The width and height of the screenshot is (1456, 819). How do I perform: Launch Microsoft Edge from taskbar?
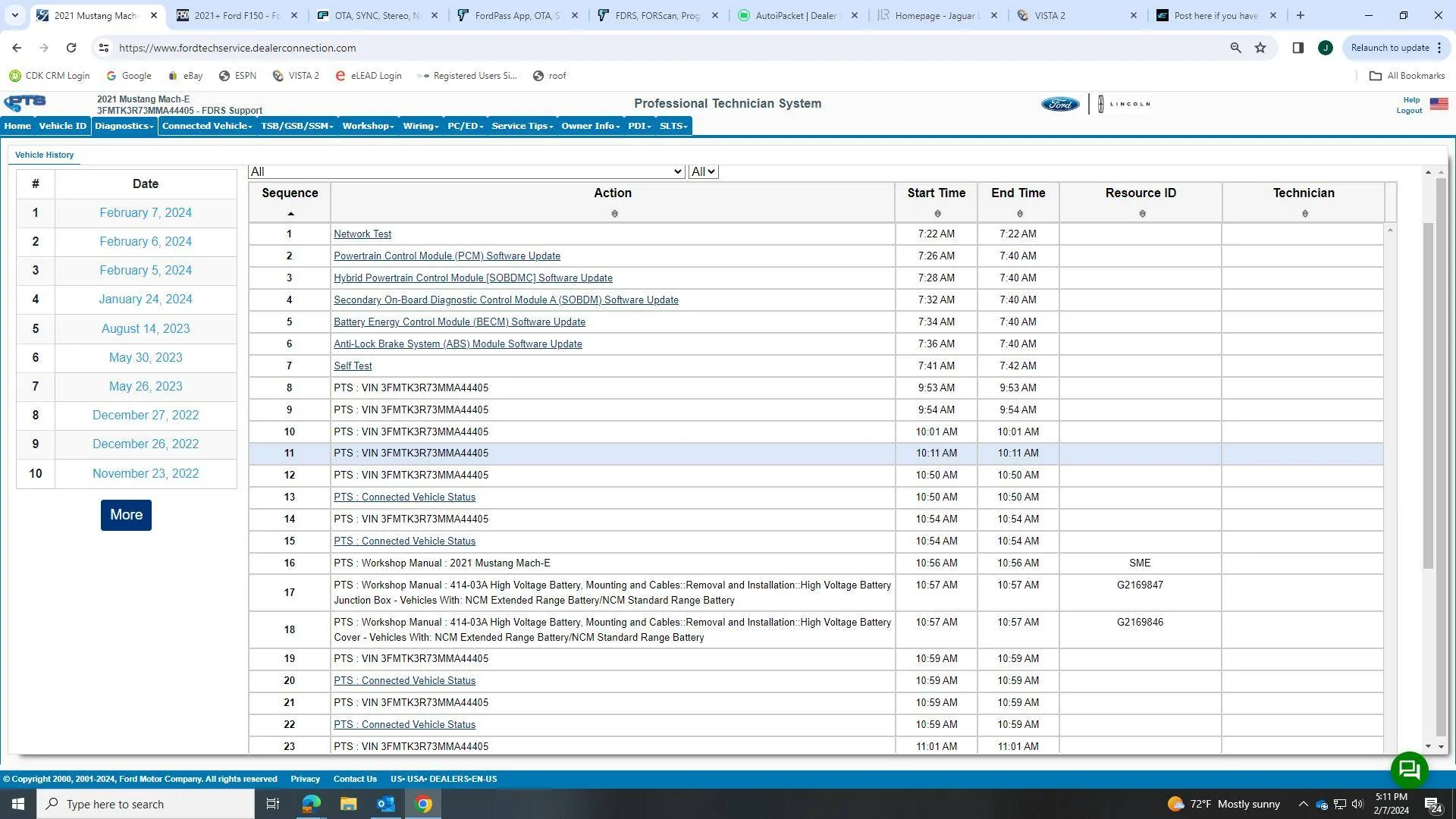point(311,804)
